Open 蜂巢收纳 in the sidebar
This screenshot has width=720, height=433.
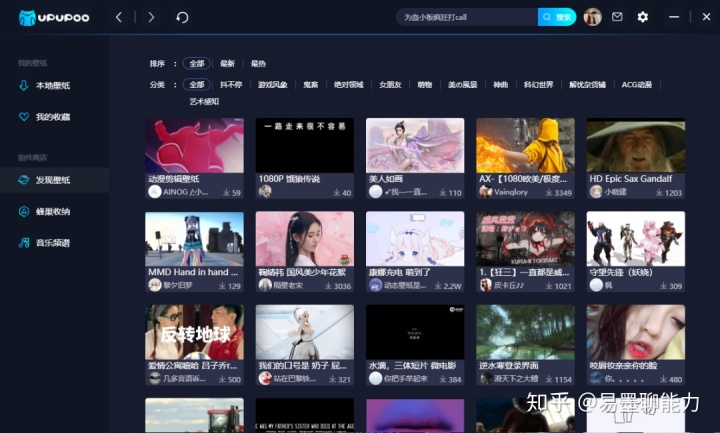tap(53, 211)
